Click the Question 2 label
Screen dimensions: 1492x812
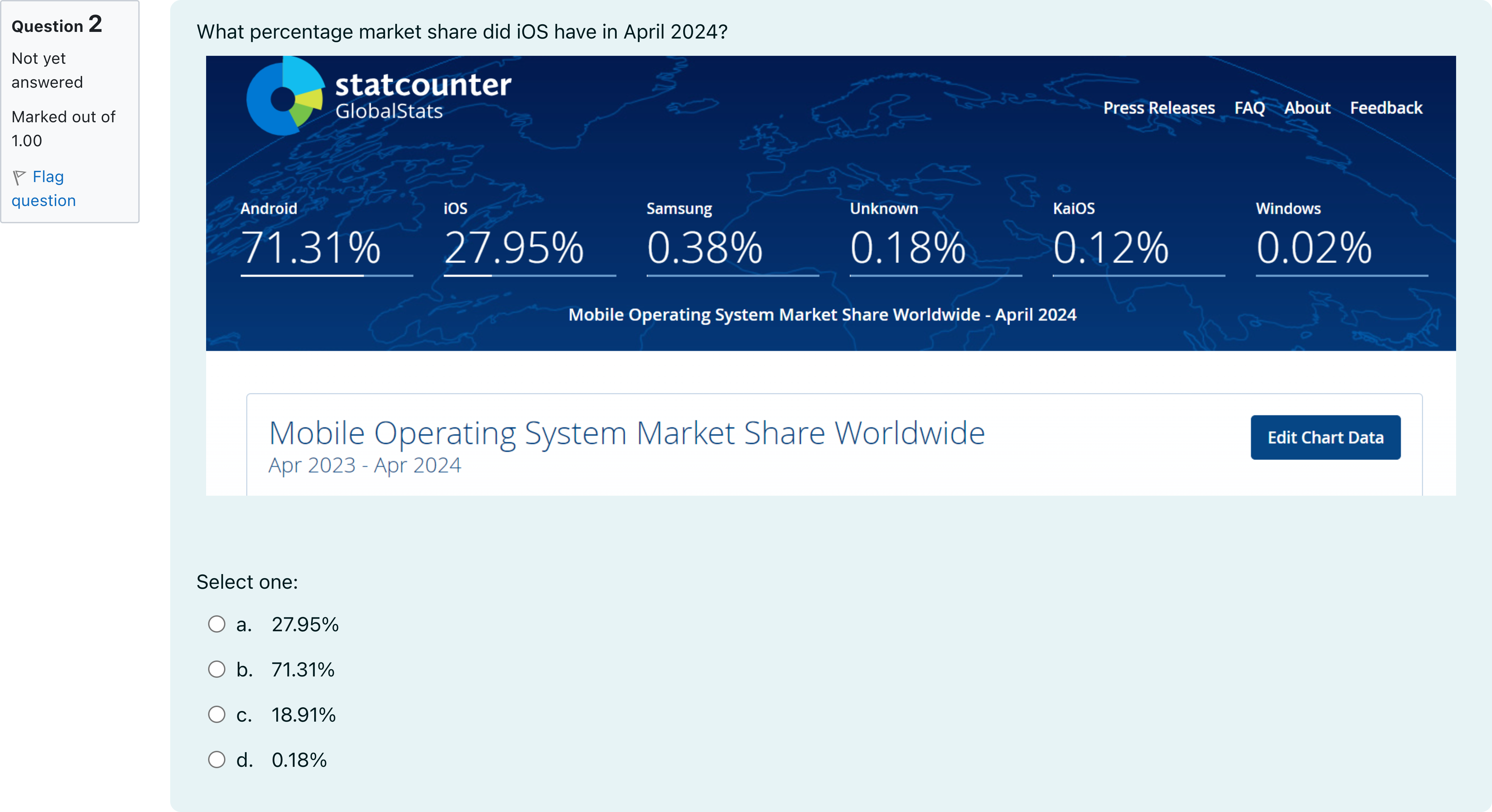(x=57, y=25)
